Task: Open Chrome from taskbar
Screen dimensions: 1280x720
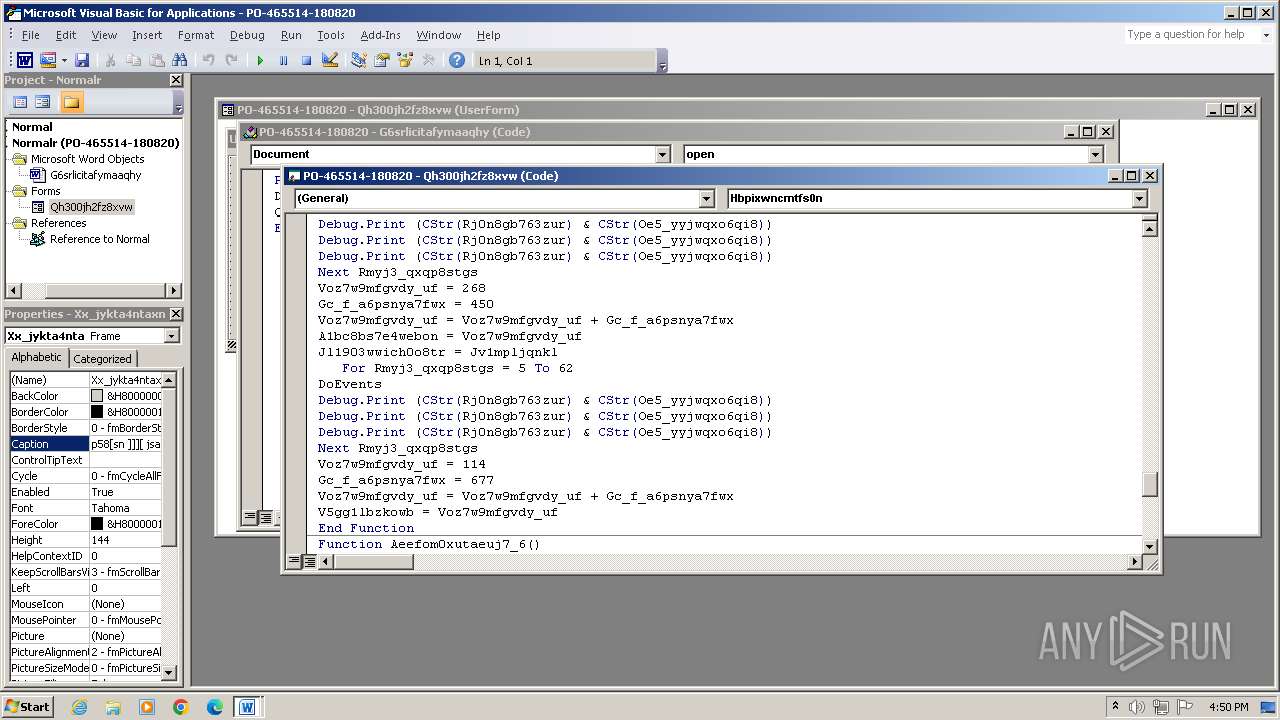Action: coord(181,707)
